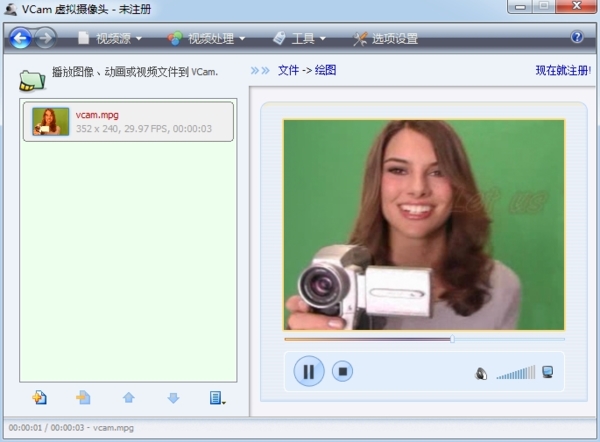Open the 视频处理 dropdown menu
This screenshot has width=600, height=442.
coord(206,39)
